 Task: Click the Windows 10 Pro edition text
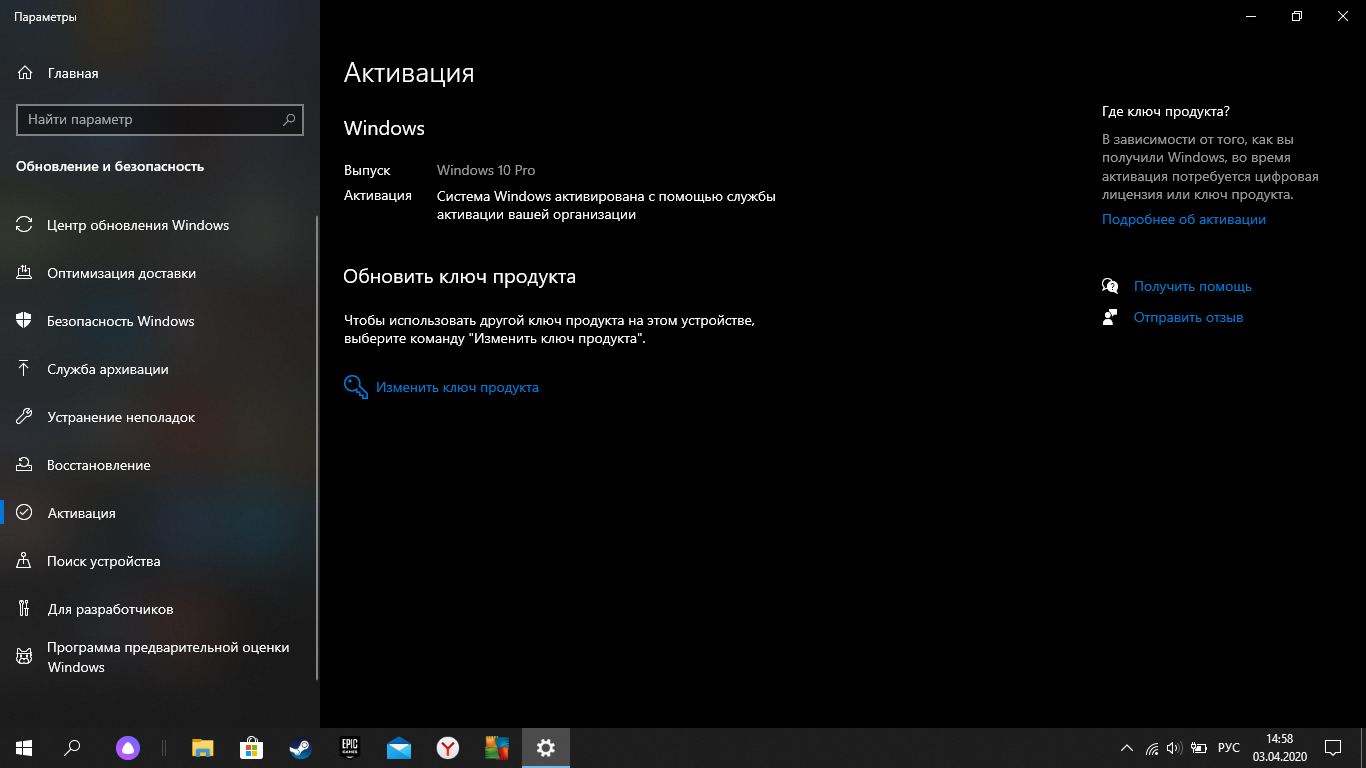click(486, 170)
